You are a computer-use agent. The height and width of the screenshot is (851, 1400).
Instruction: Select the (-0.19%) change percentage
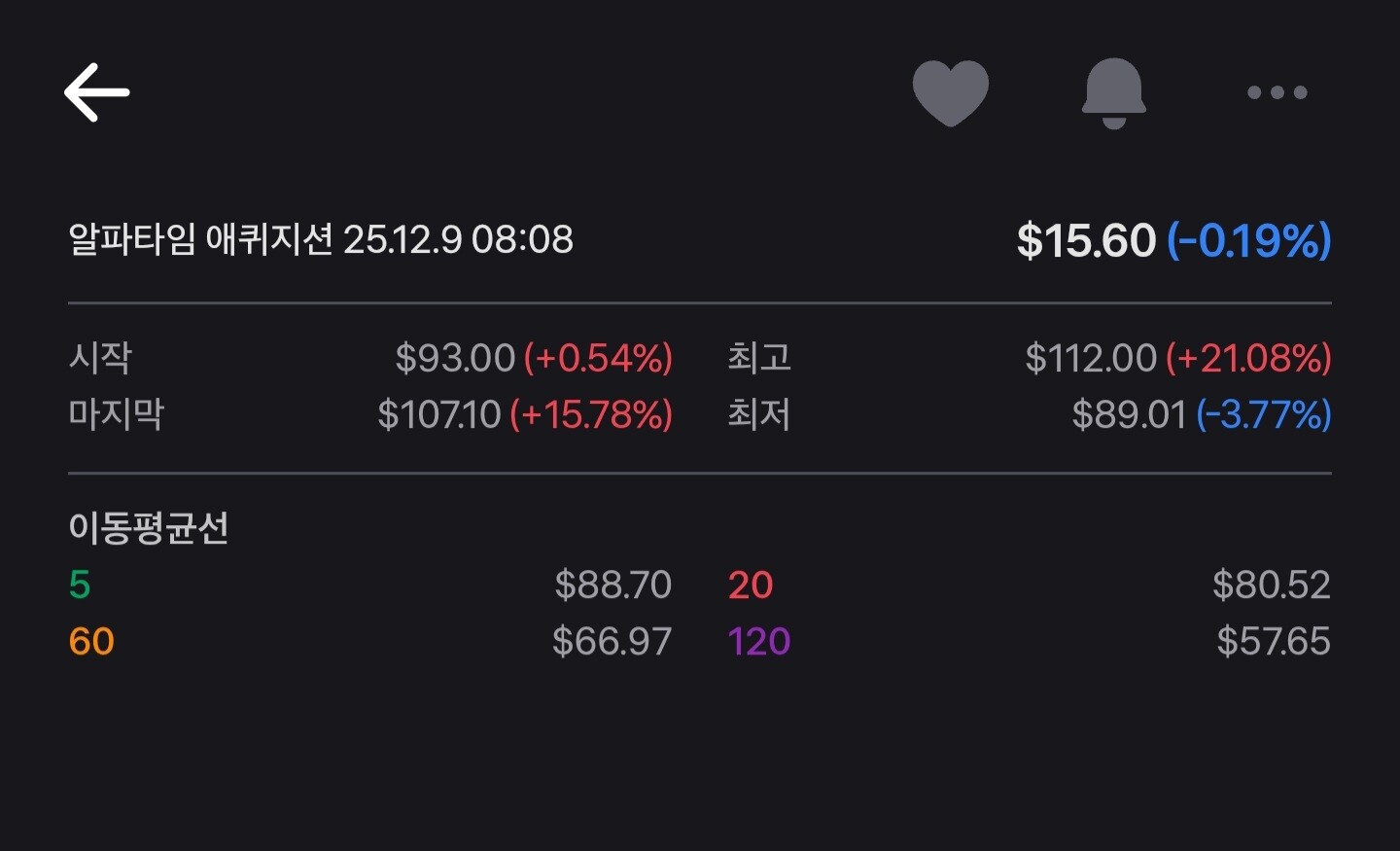coord(1248,240)
